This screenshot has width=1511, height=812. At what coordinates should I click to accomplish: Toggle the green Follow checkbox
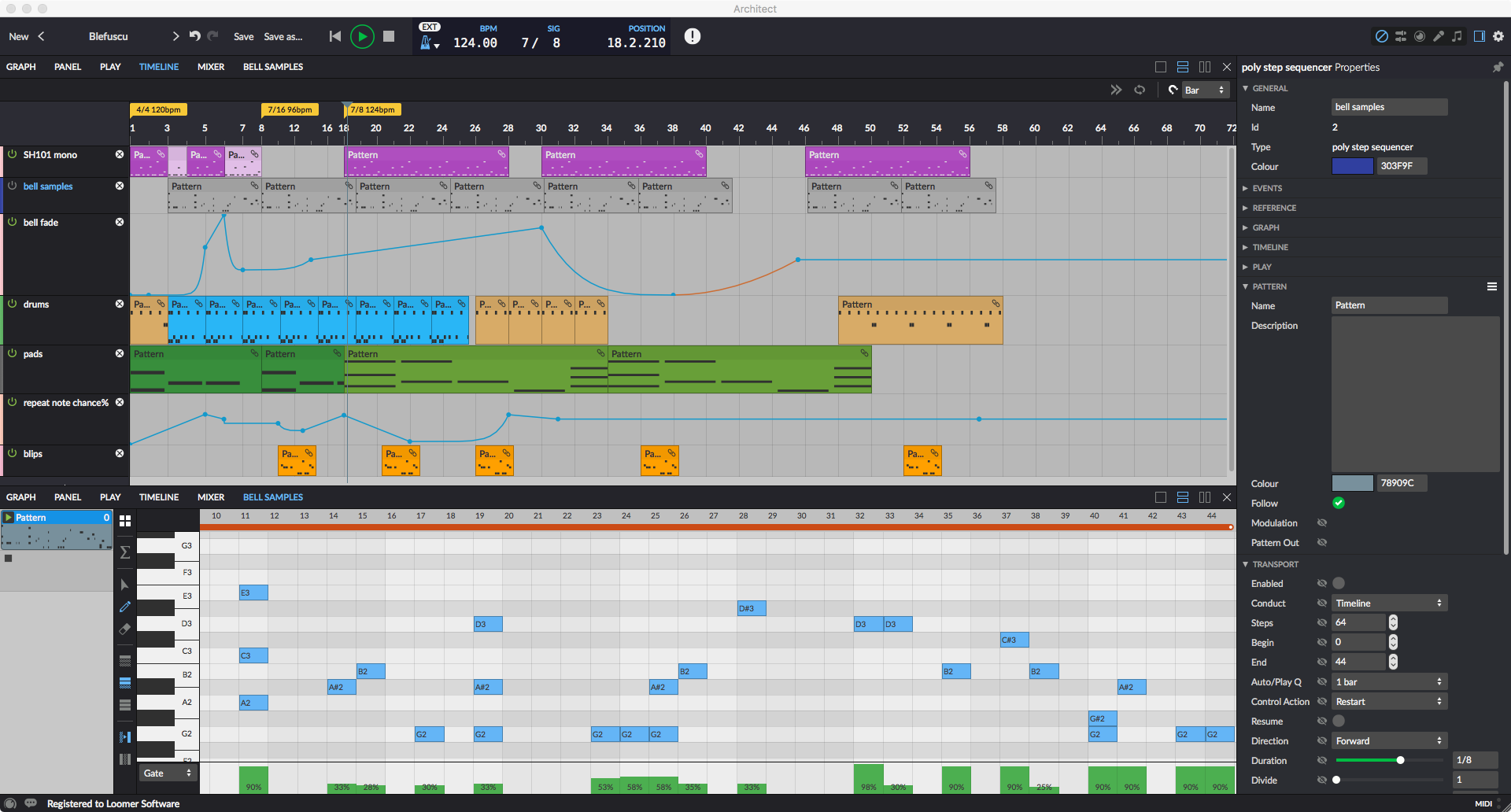pyautogui.click(x=1339, y=503)
